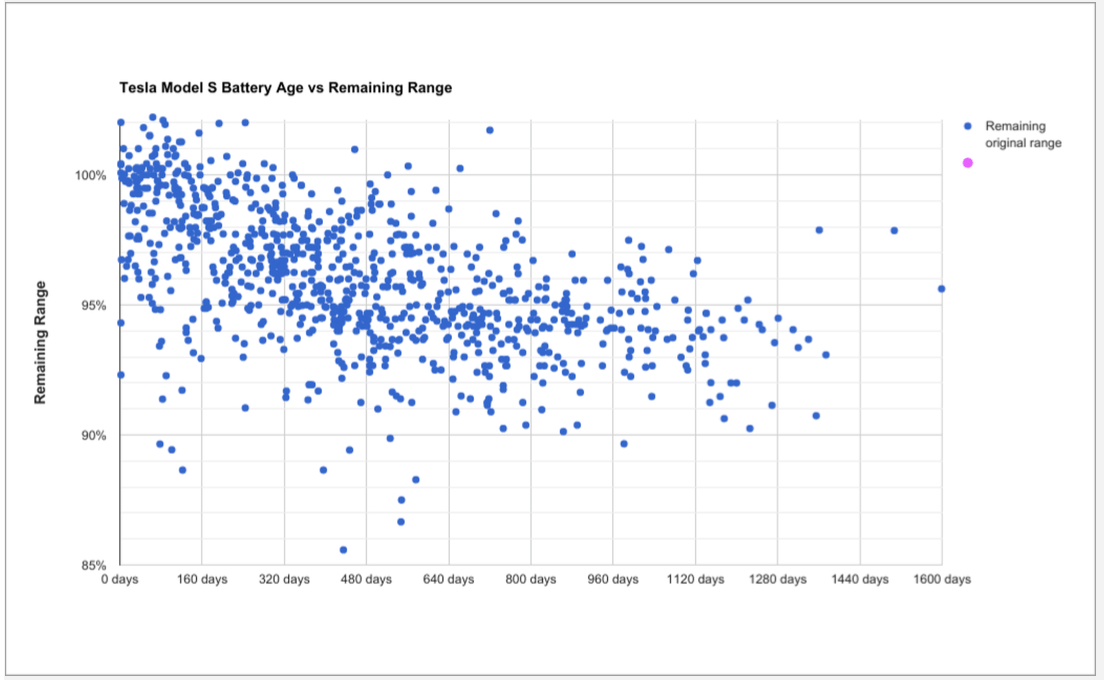Click the blue legend marker for Remaining original range
Viewport: 1104px width, 680px height.
pyautogui.click(x=967, y=126)
